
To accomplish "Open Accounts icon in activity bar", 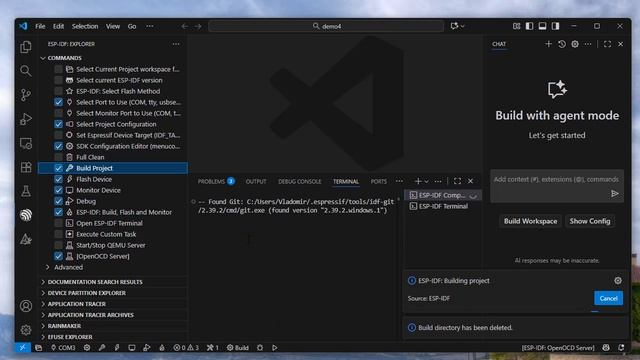I will [x=26, y=306].
